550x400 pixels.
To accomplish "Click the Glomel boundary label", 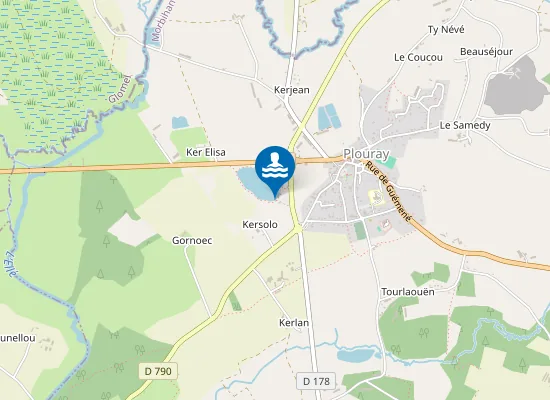I will click(119, 89).
